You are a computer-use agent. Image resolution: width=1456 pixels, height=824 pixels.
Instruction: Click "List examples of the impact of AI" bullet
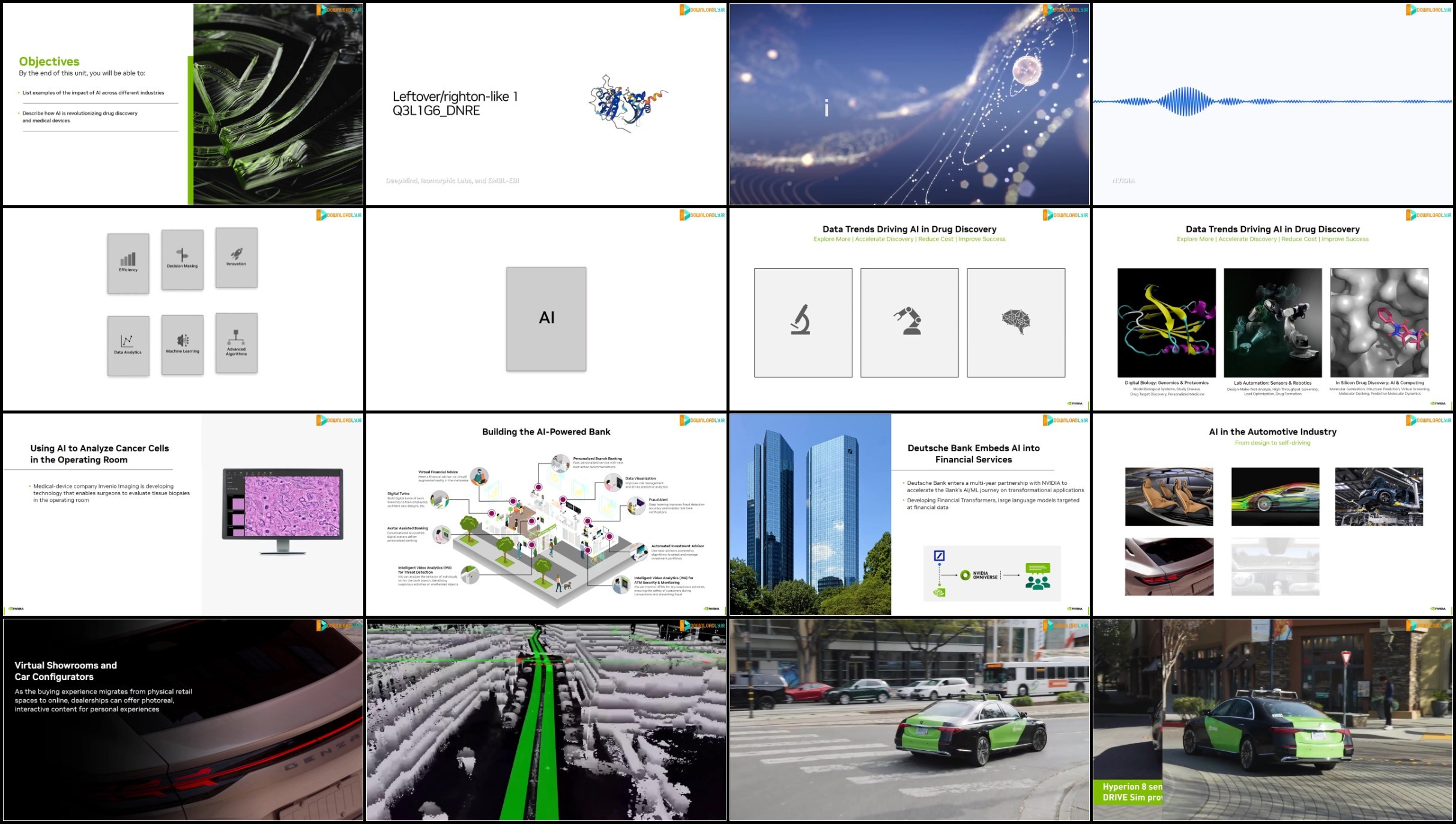(93, 92)
